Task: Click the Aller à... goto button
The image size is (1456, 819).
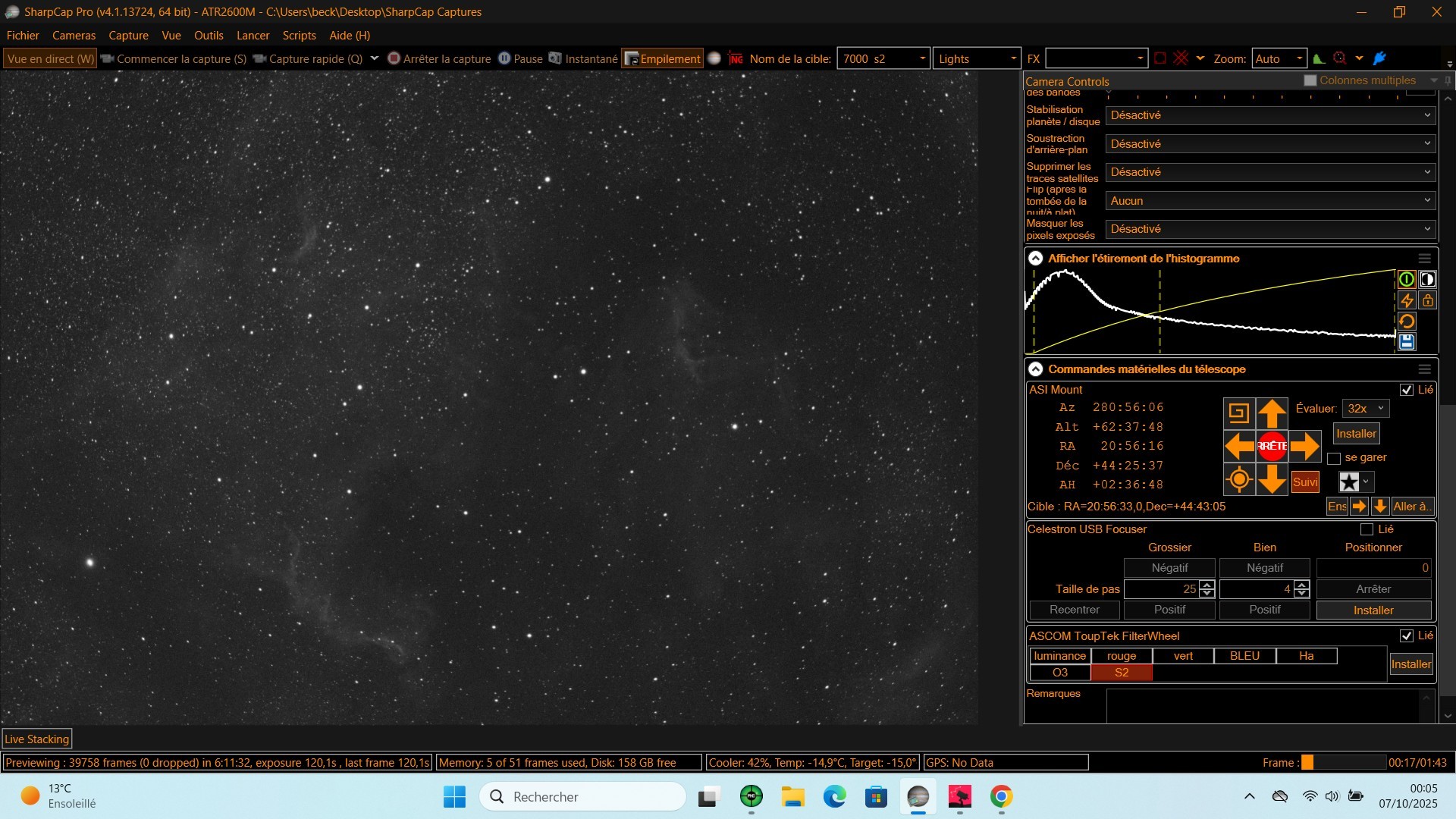Action: (1411, 507)
